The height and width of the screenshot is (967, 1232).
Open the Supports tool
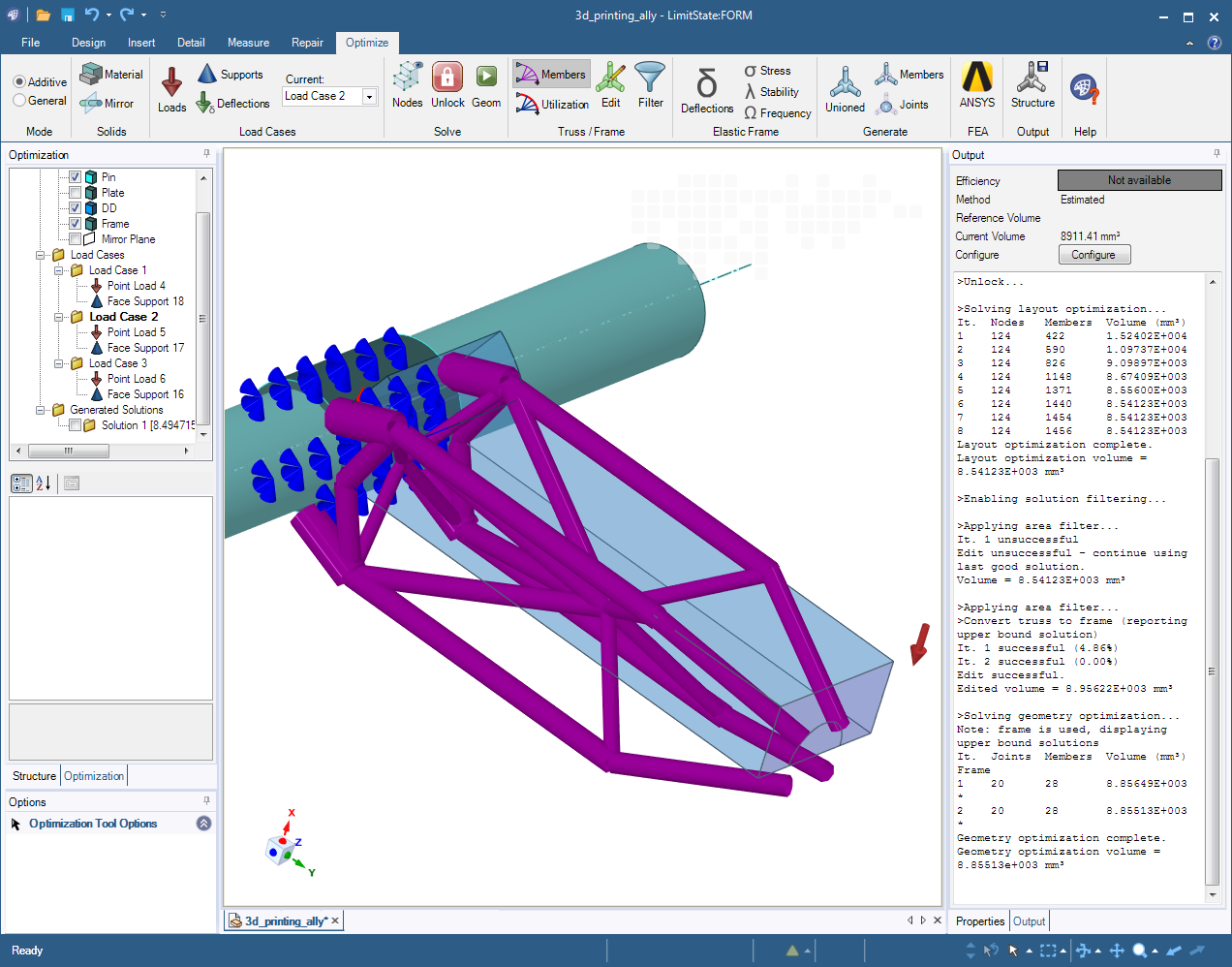coord(231,74)
